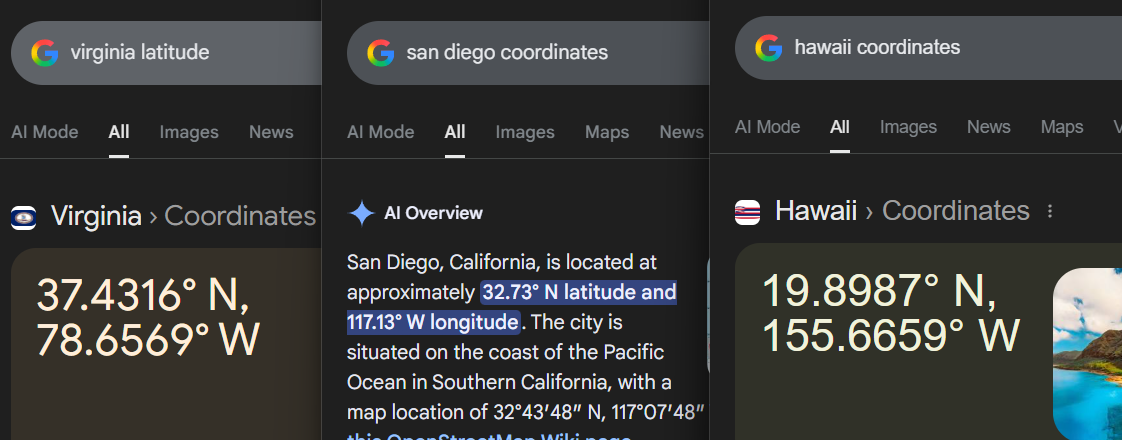Select All tab in Hawaii search
The width and height of the screenshot is (1122, 440).
click(x=840, y=127)
